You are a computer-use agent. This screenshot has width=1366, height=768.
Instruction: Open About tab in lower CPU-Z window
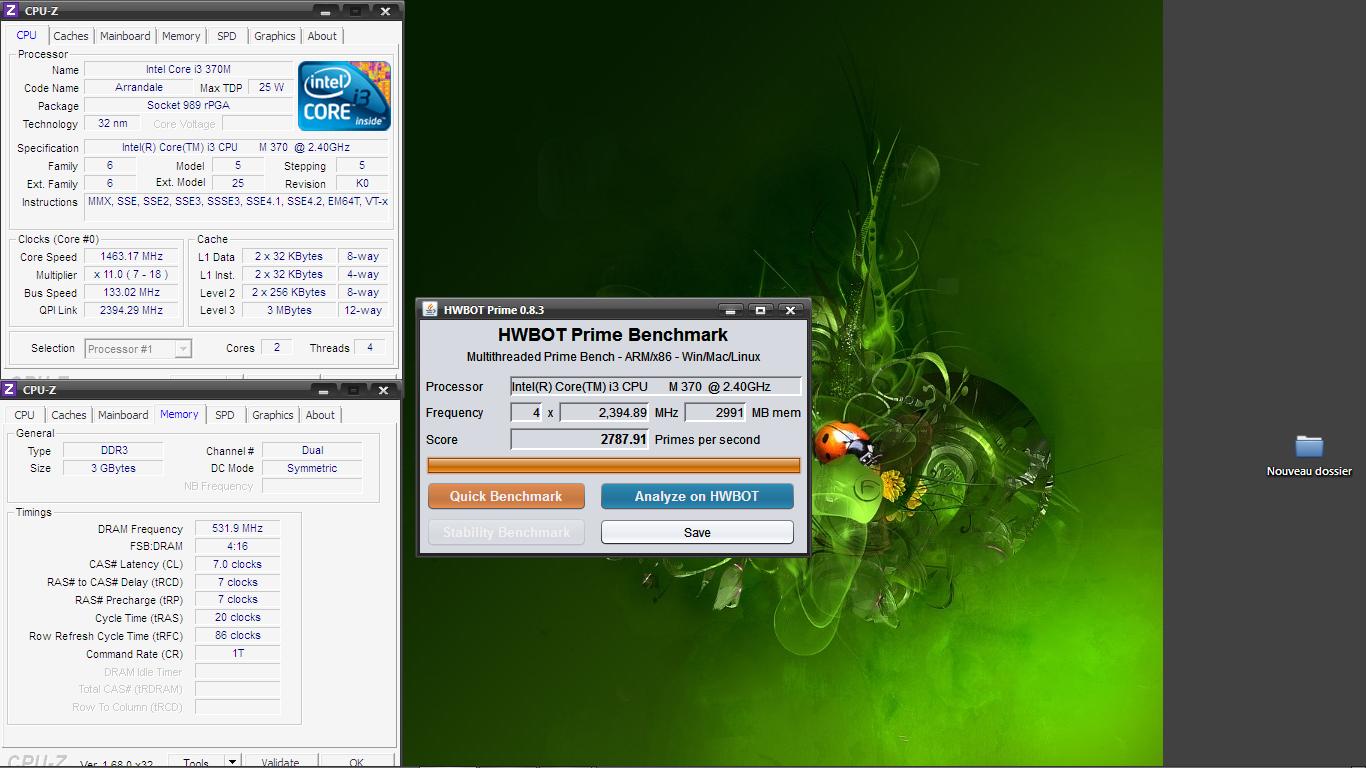[320, 415]
